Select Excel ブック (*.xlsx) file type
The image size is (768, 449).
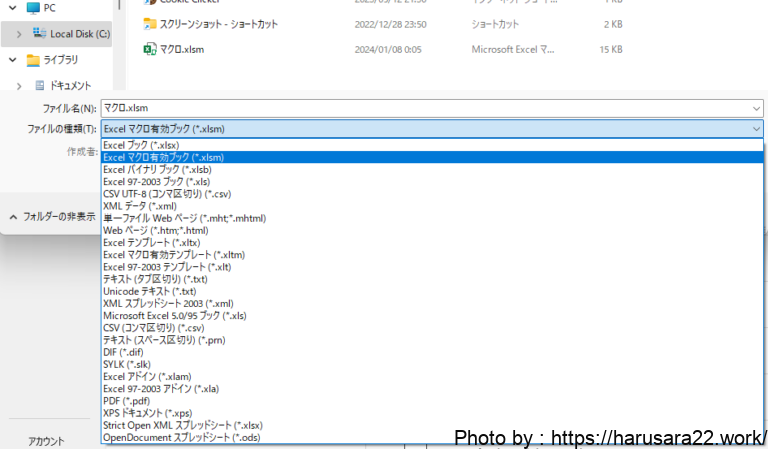(141, 145)
